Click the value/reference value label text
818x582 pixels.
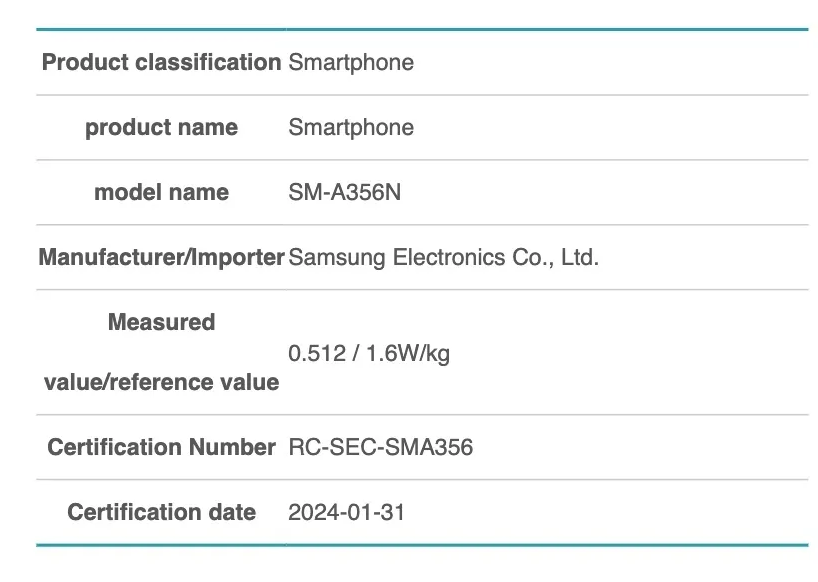click(161, 382)
